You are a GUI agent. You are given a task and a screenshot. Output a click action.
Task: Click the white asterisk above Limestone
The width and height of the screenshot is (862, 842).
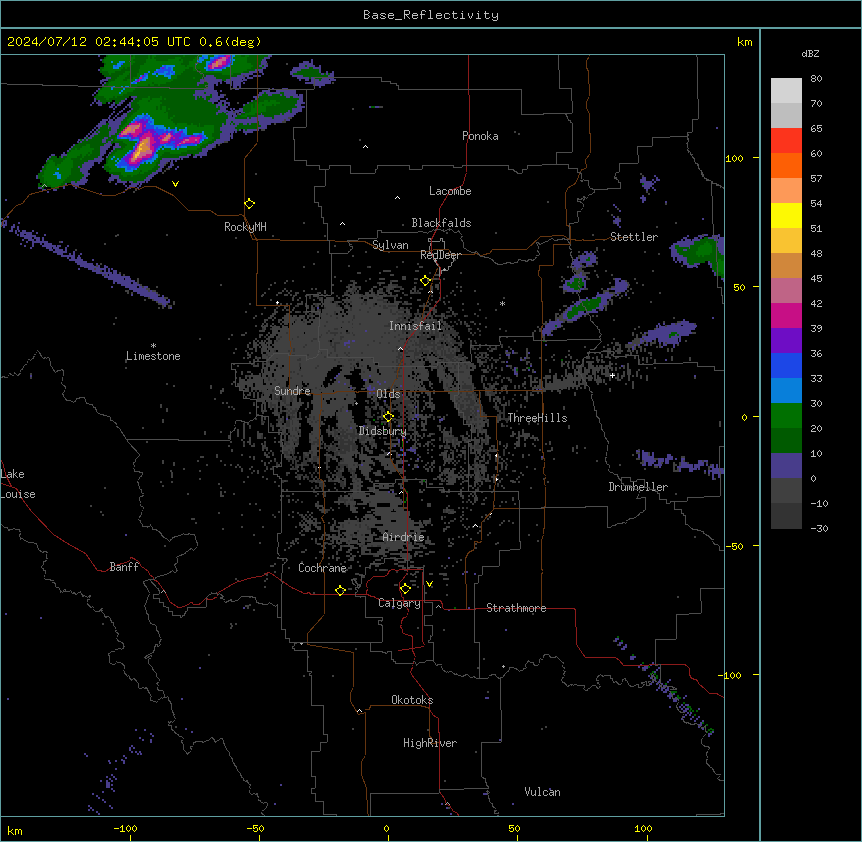[x=153, y=346]
